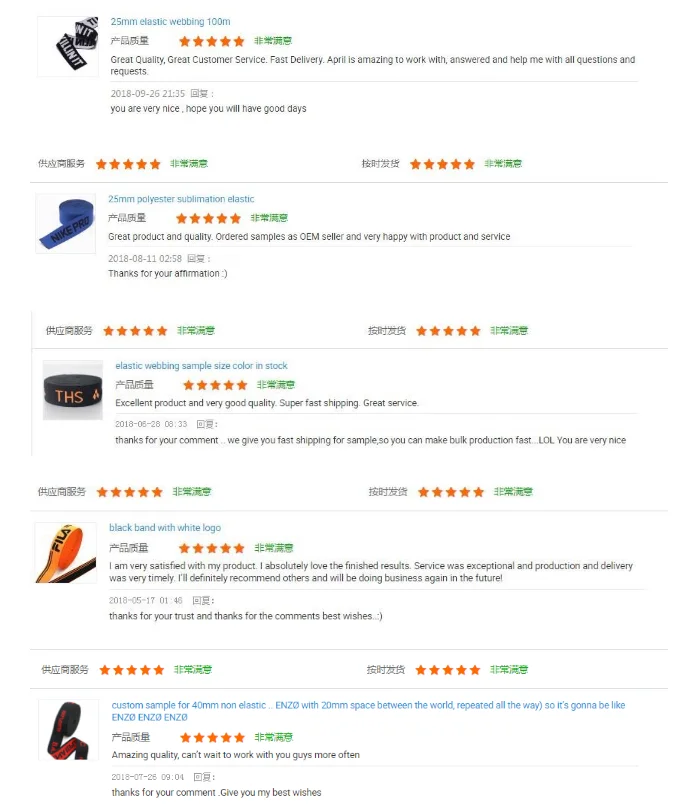Click the first 供应商服务 star rating
Image resolution: width=700 pixels, height=809 pixels.
point(128,164)
